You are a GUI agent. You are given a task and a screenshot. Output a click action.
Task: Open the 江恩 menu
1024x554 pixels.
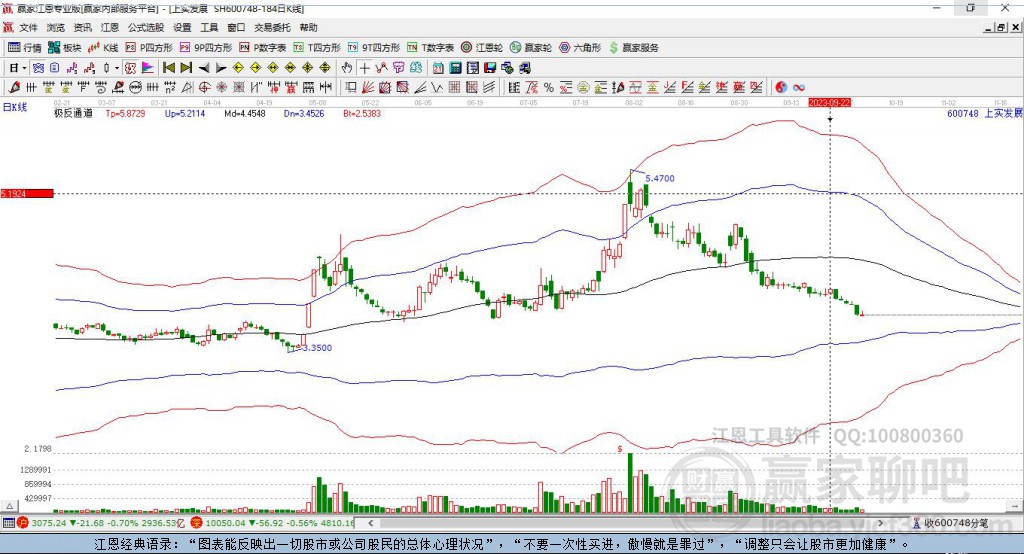pyautogui.click(x=110, y=27)
